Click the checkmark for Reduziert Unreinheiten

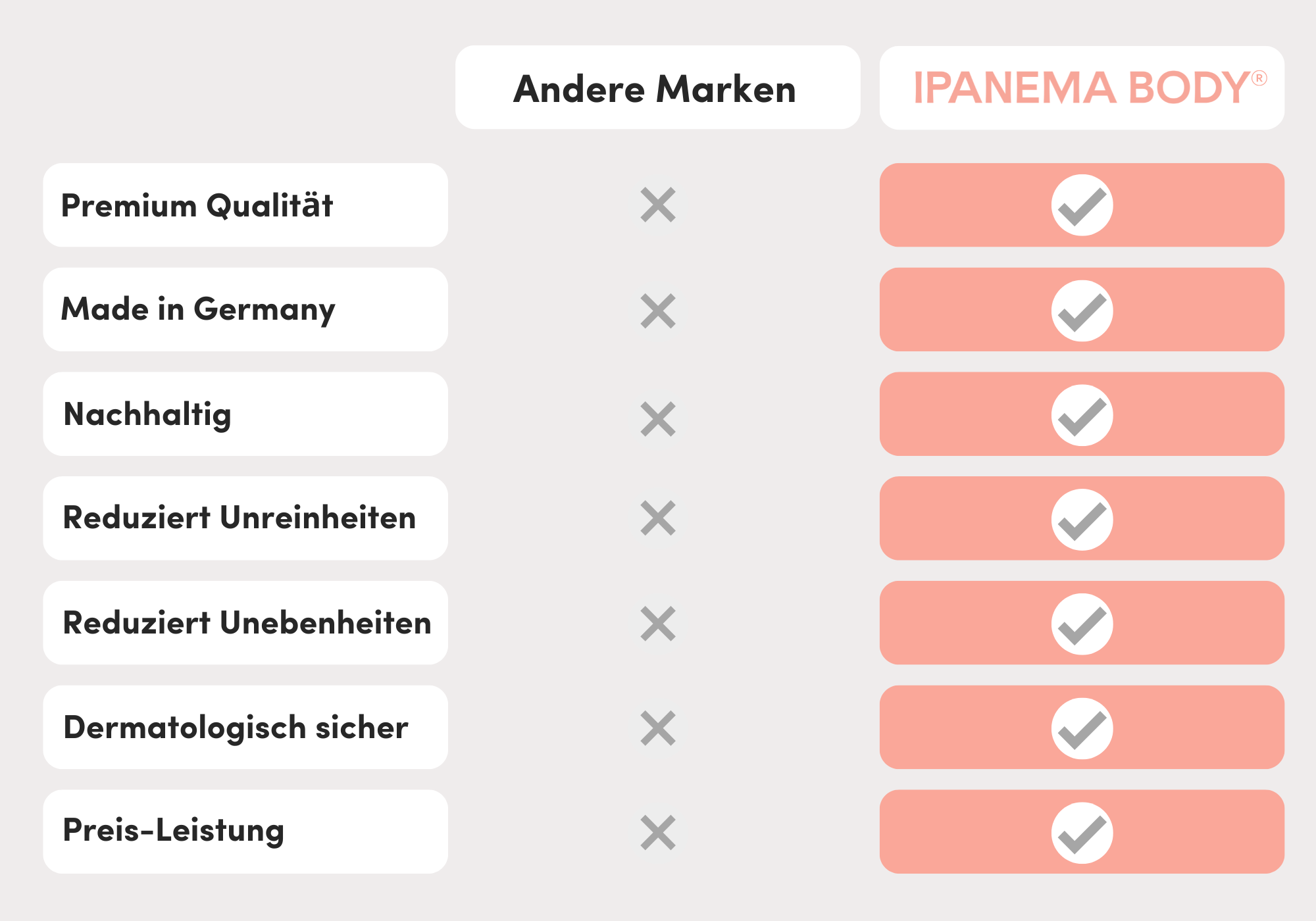tap(1082, 520)
